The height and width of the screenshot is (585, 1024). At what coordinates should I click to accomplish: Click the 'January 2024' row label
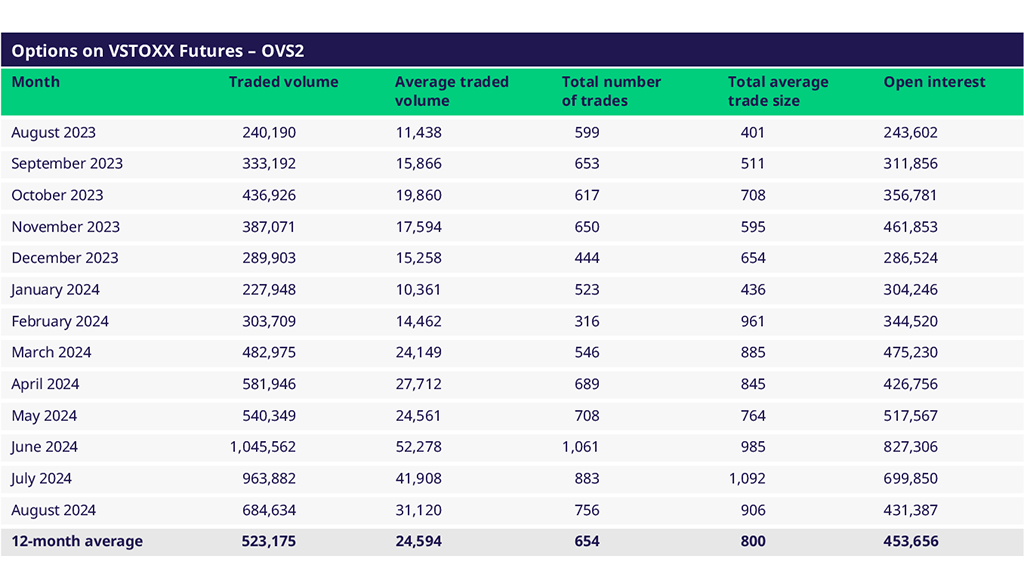point(55,290)
